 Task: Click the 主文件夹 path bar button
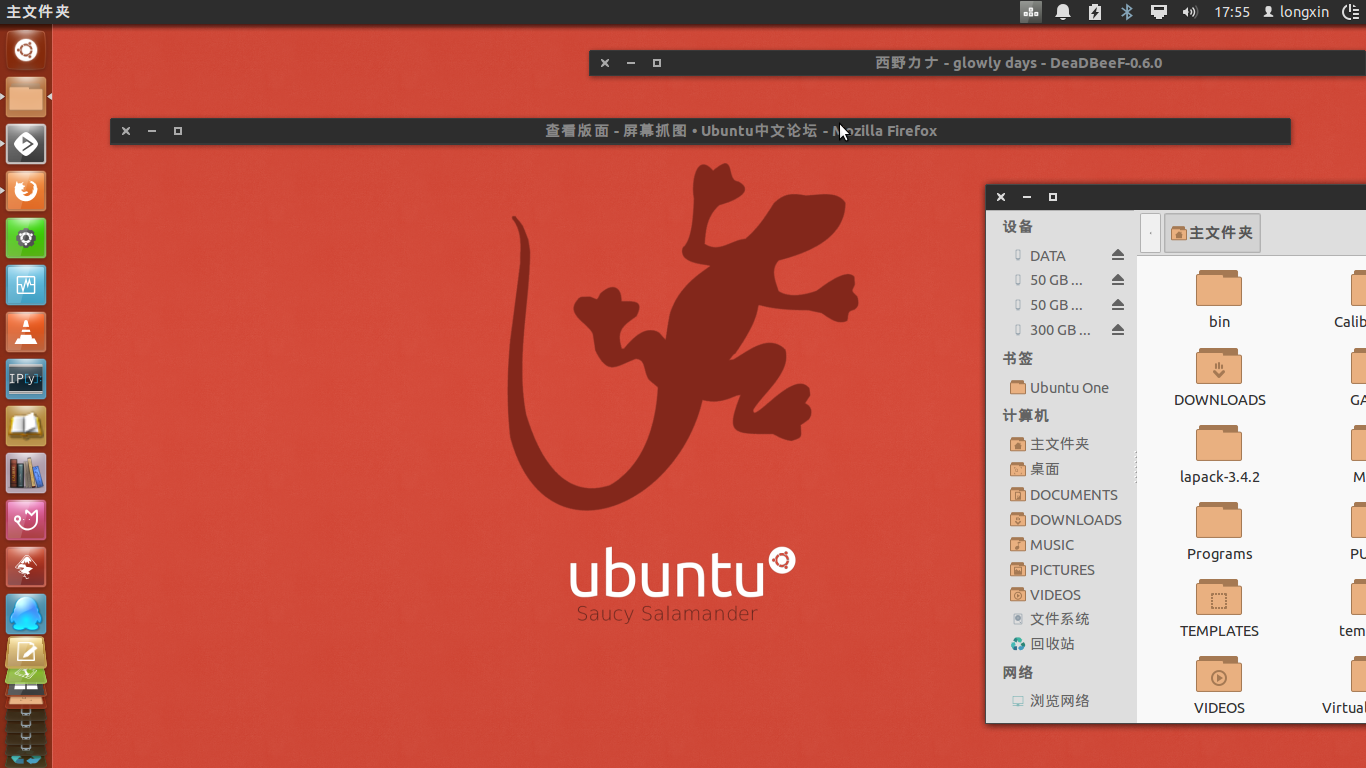pyautogui.click(x=1212, y=233)
